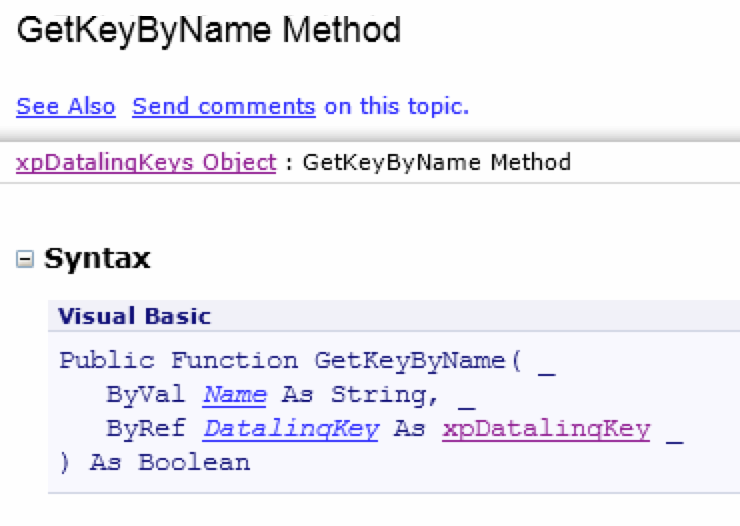Click the Function keyword in the code

tap(234, 361)
